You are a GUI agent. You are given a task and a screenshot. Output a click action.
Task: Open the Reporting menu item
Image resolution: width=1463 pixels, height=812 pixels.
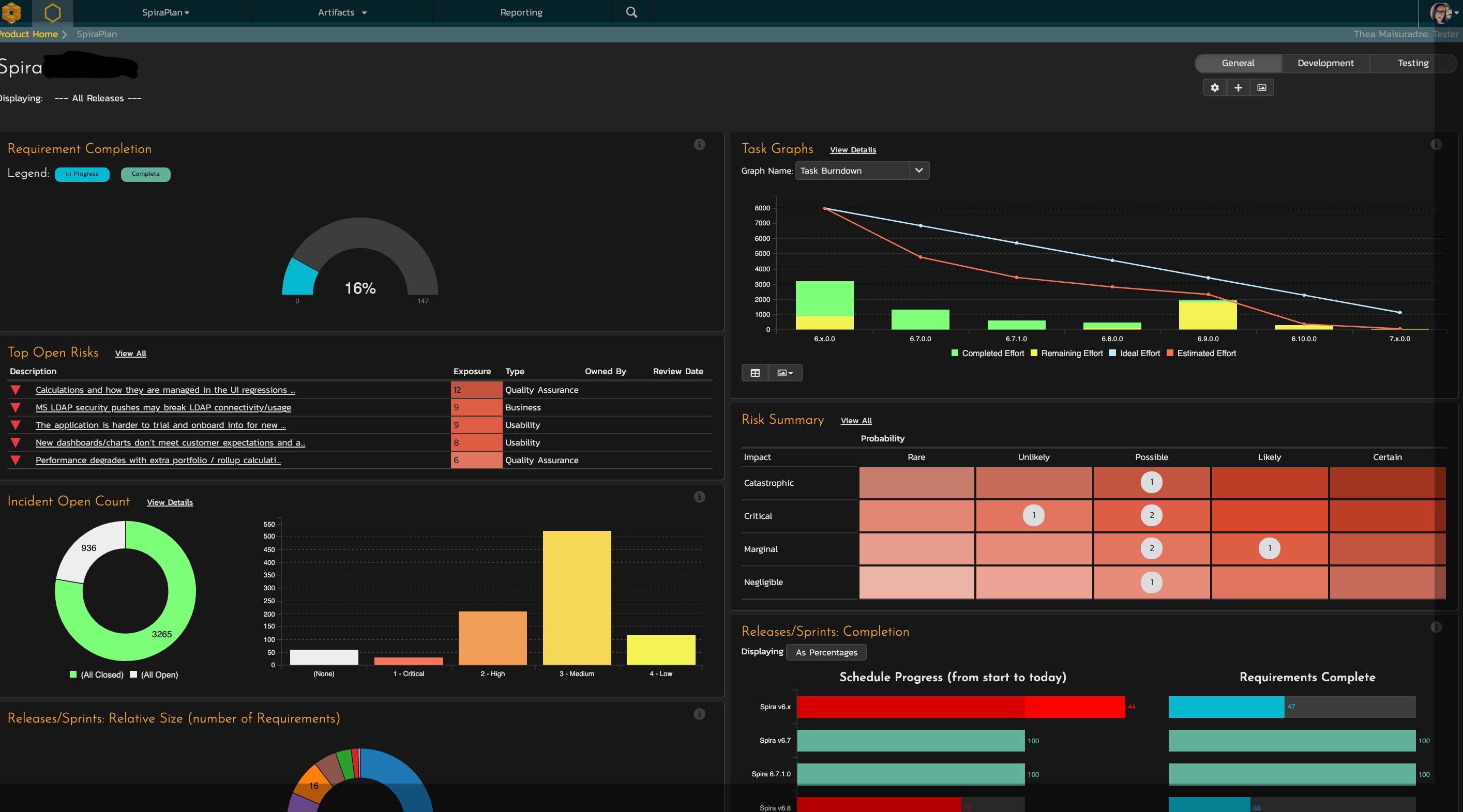[521, 12]
